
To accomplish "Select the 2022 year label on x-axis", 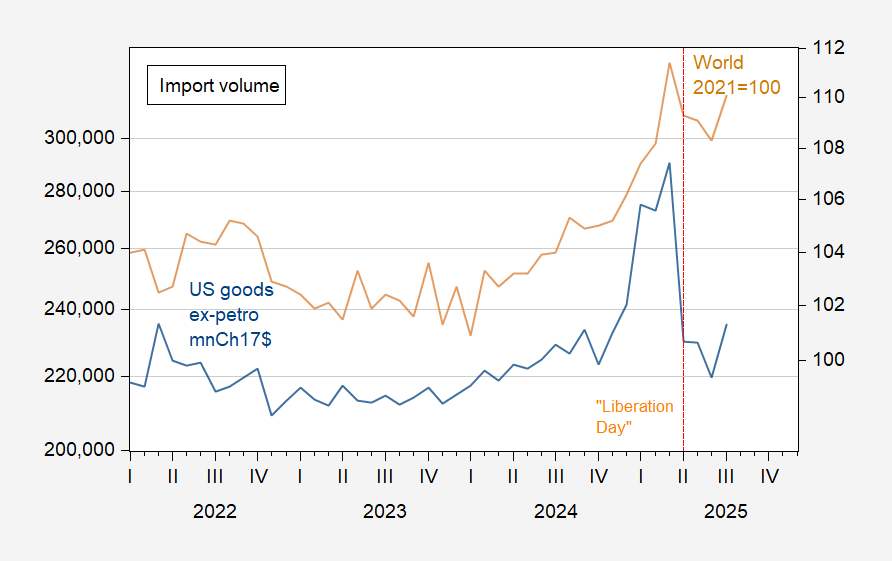I will pos(214,512).
